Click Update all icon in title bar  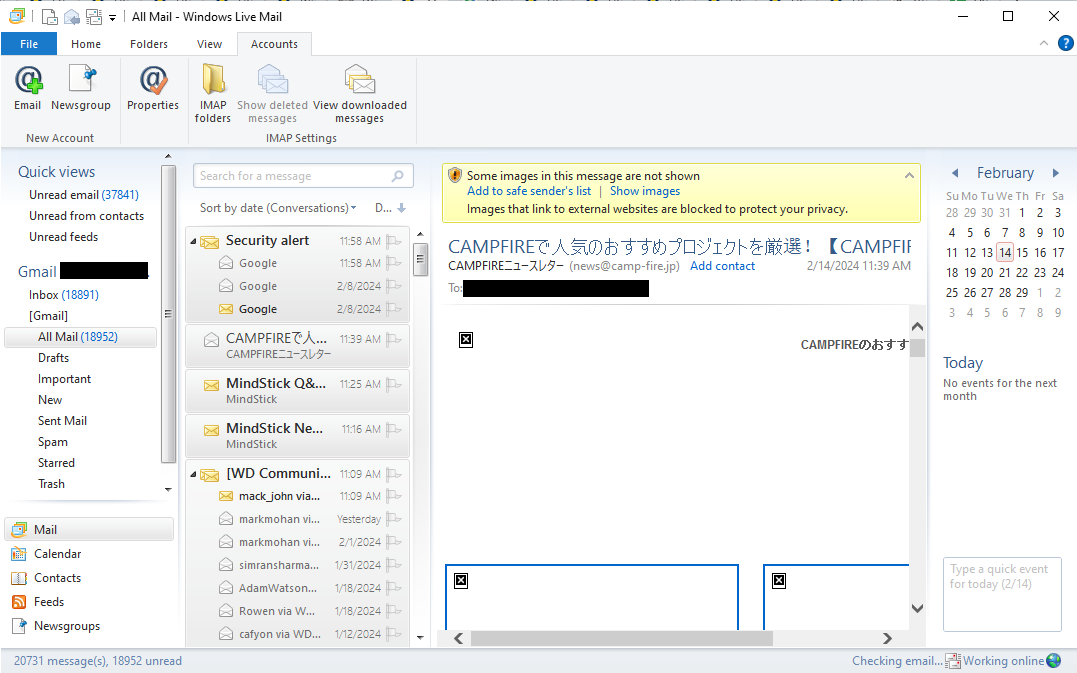pos(94,17)
